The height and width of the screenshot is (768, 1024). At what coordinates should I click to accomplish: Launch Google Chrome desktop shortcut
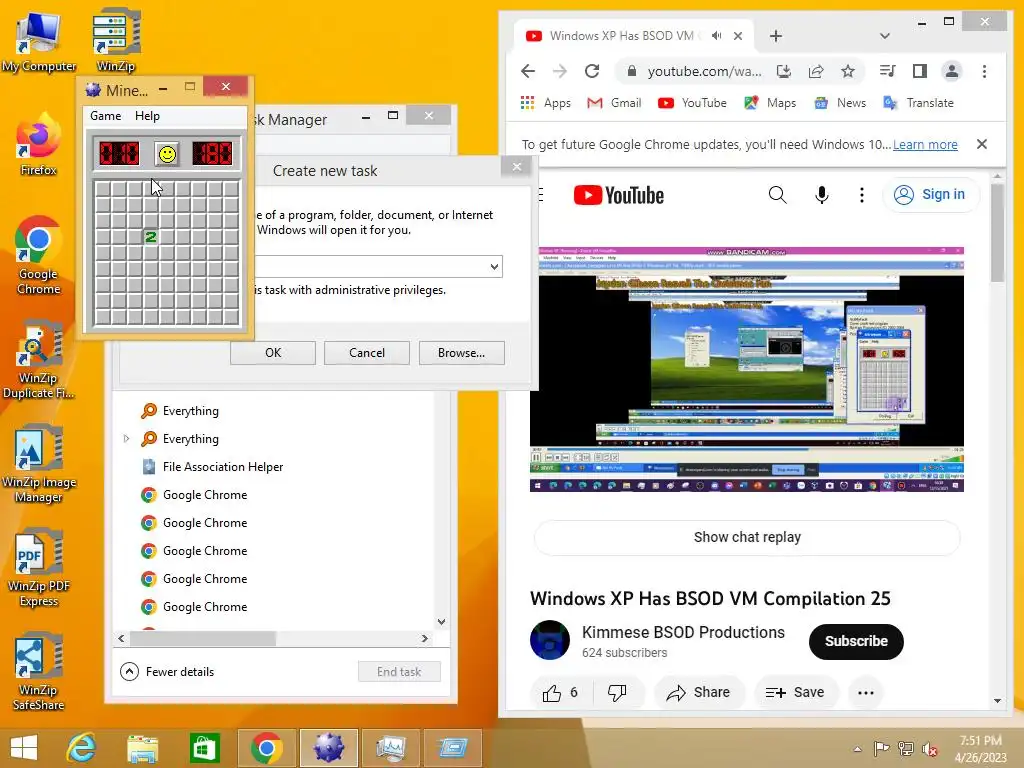point(39,256)
